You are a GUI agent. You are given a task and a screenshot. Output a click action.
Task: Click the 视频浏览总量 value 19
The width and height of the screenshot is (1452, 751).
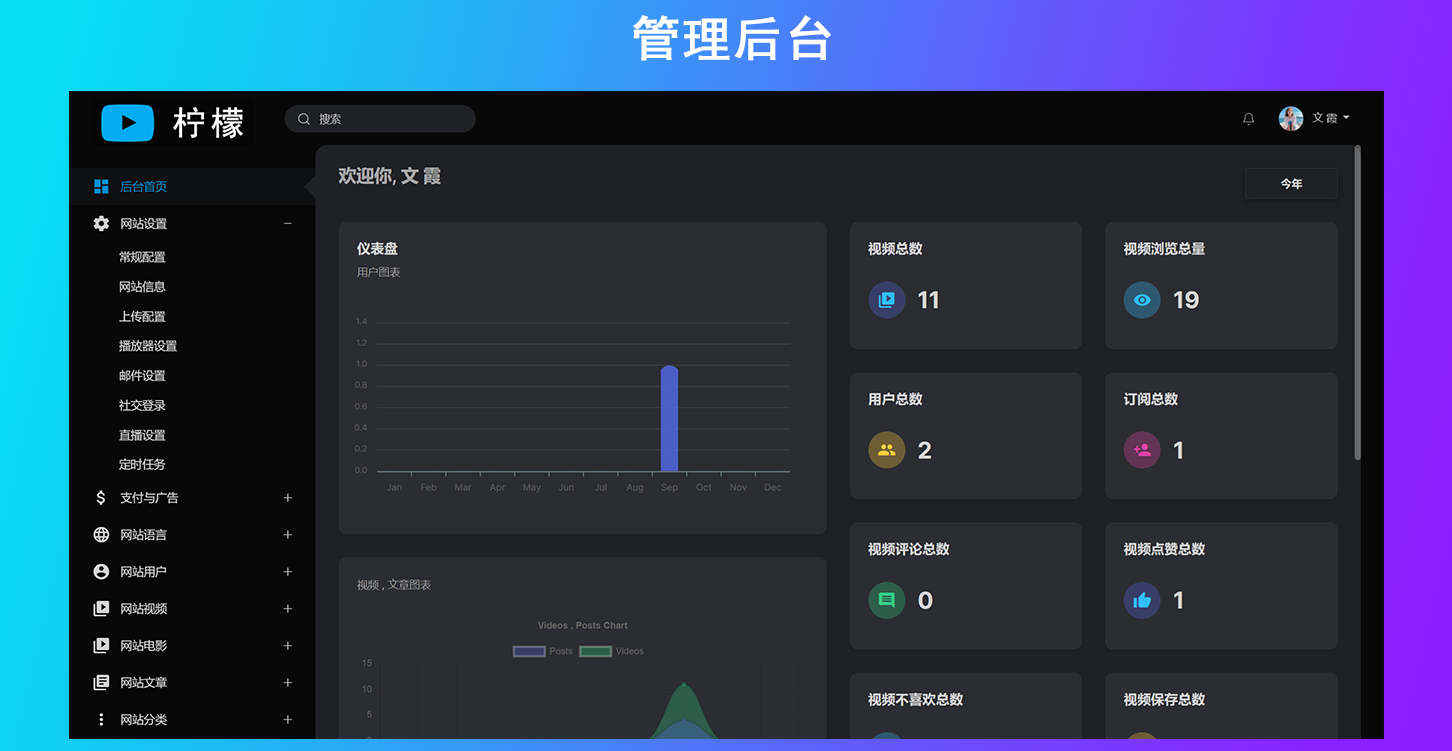1186,300
